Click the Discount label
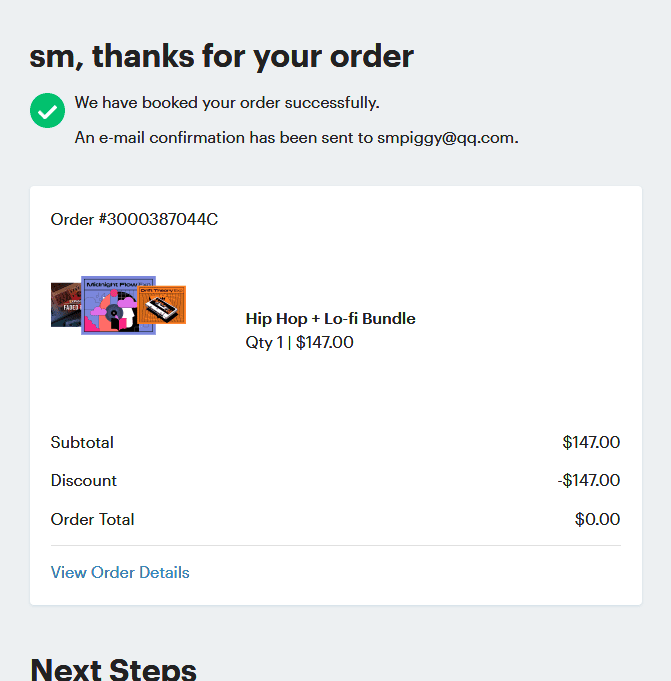The image size is (671, 681). point(84,481)
